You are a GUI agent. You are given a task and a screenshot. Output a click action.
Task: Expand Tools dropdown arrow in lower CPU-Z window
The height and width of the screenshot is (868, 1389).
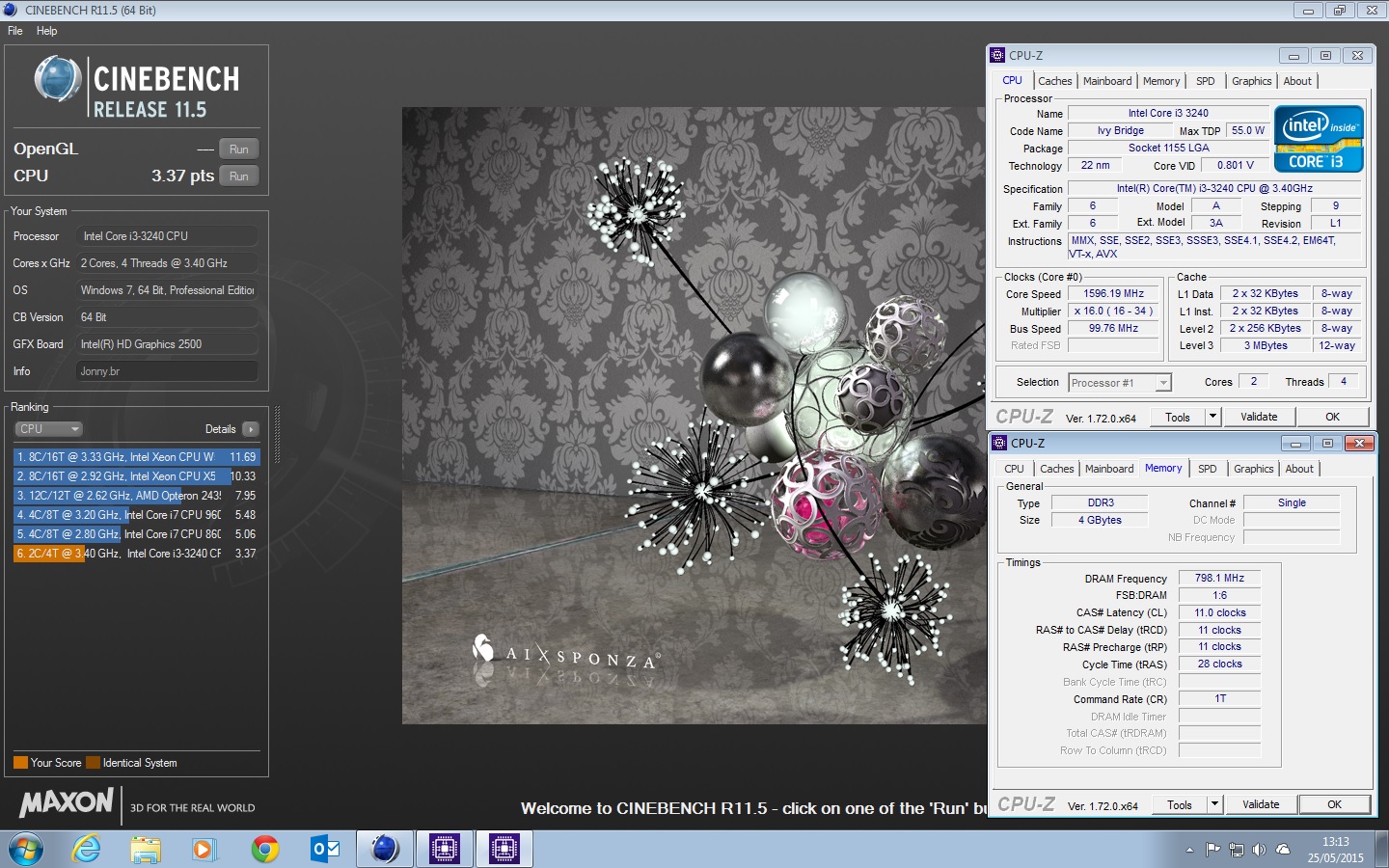[1215, 805]
